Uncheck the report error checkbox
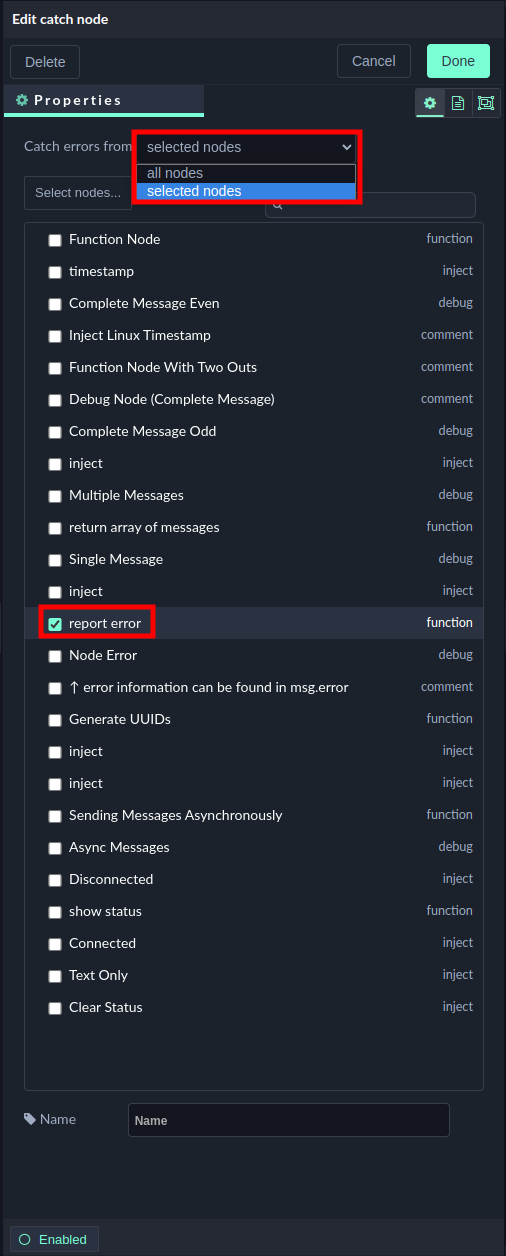 click(55, 624)
